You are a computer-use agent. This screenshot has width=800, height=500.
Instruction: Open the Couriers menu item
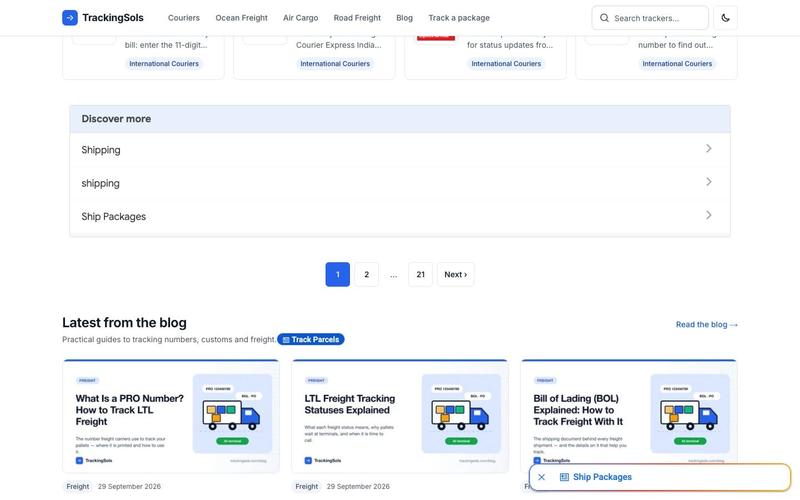(x=184, y=18)
